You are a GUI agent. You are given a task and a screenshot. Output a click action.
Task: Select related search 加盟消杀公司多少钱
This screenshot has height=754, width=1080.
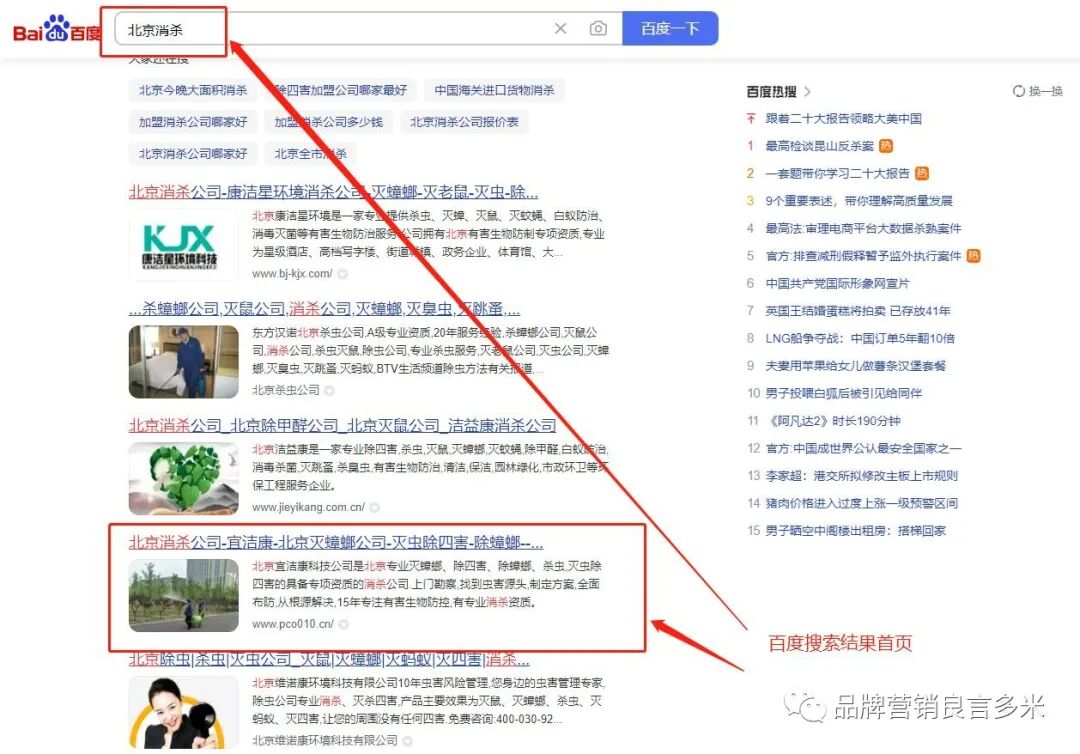(329, 122)
